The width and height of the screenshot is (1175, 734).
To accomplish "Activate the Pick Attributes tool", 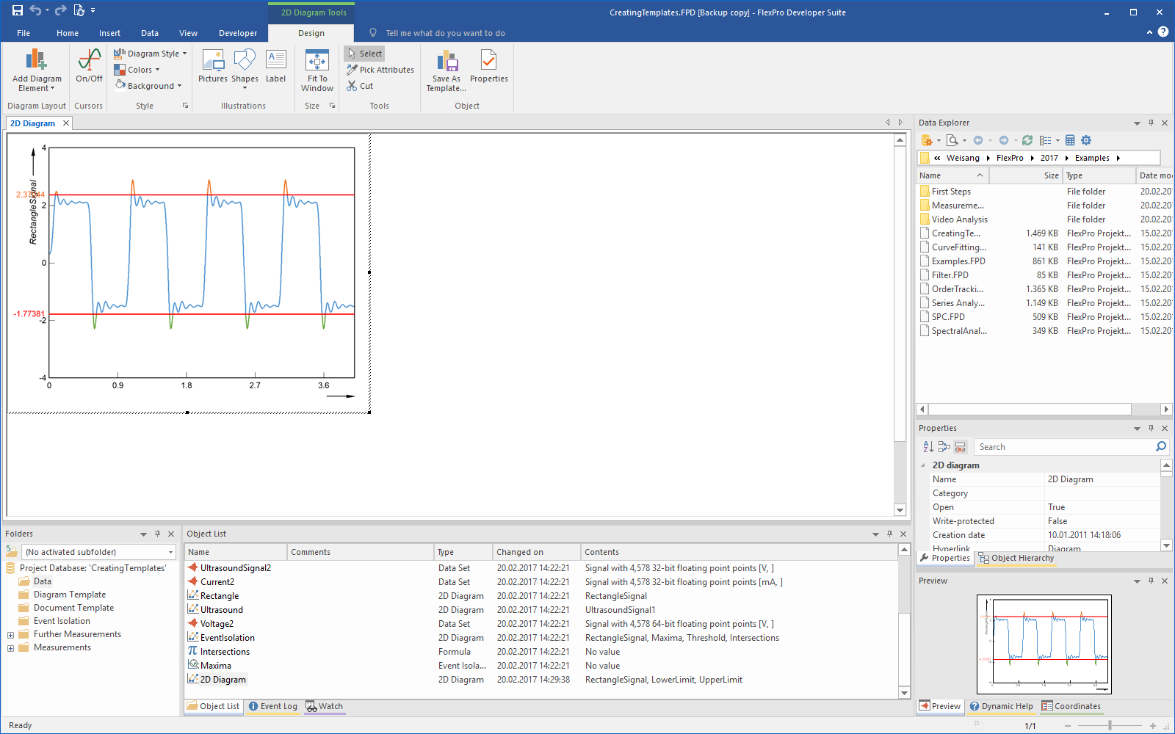I will pos(380,70).
